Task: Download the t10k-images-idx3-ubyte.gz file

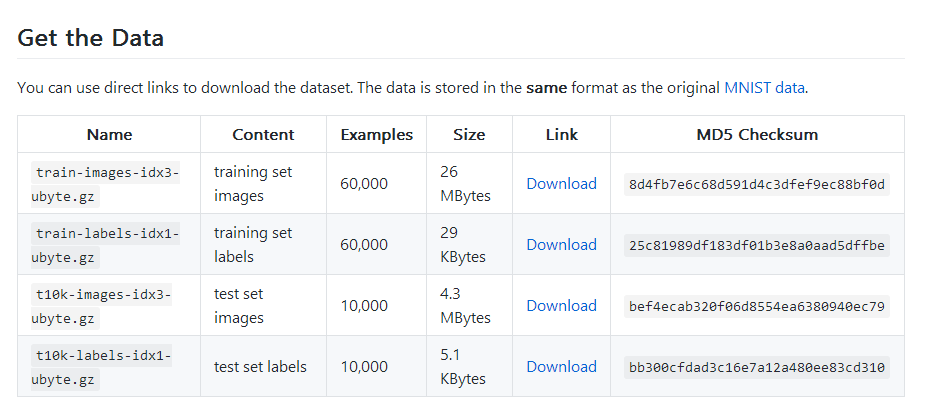Action: tap(561, 306)
